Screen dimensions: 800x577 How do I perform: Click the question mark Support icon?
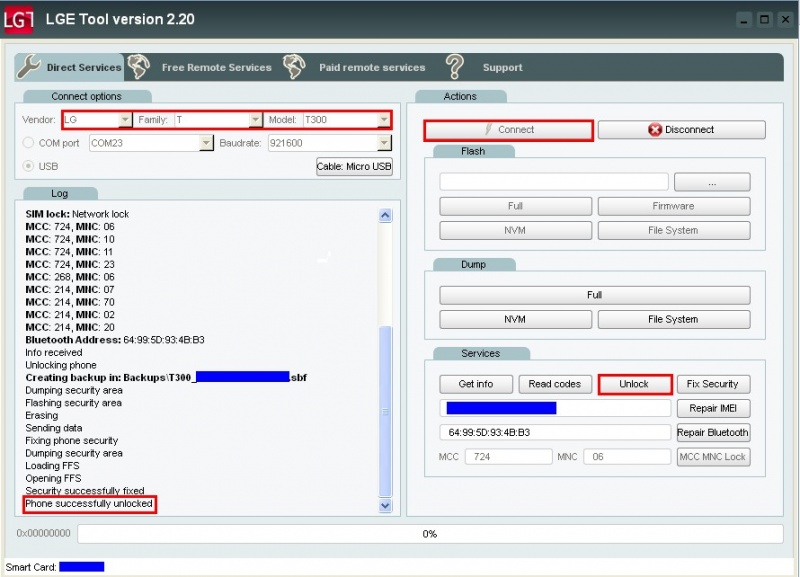(455, 67)
